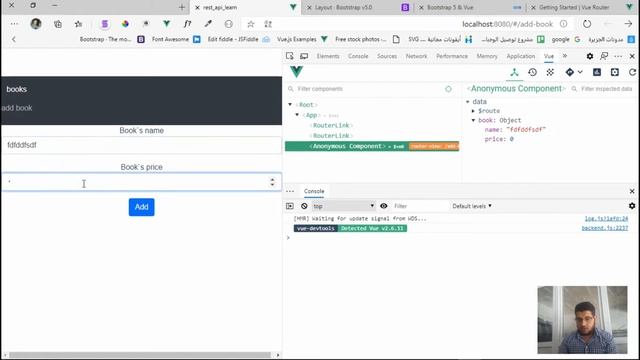The width and height of the screenshot is (640, 360).
Task: Click the page horizontal scrollbar
Action: (x=140, y=355)
